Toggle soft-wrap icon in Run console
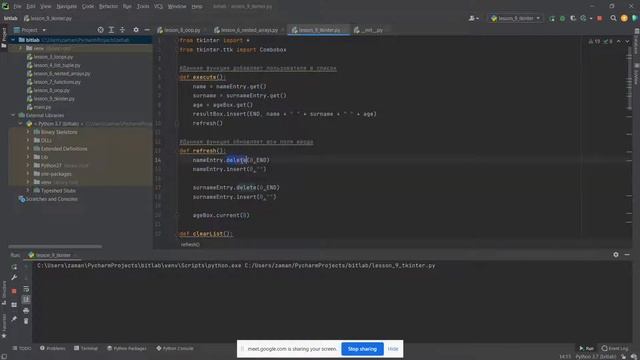This screenshot has width=640, height=360. pyautogui.click(x=26, y=289)
